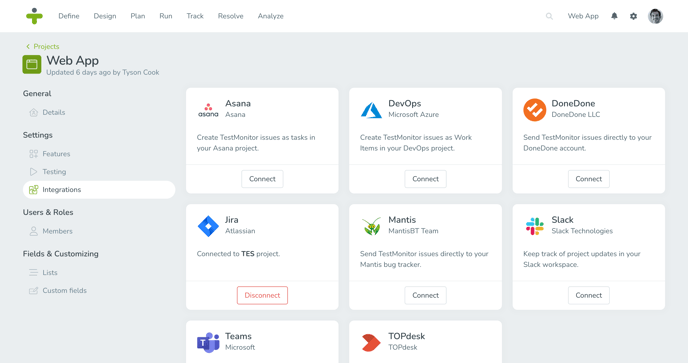The width and height of the screenshot is (688, 363).
Task: Click the 'General' section heading
Action: pyautogui.click(x=37, y=93)
